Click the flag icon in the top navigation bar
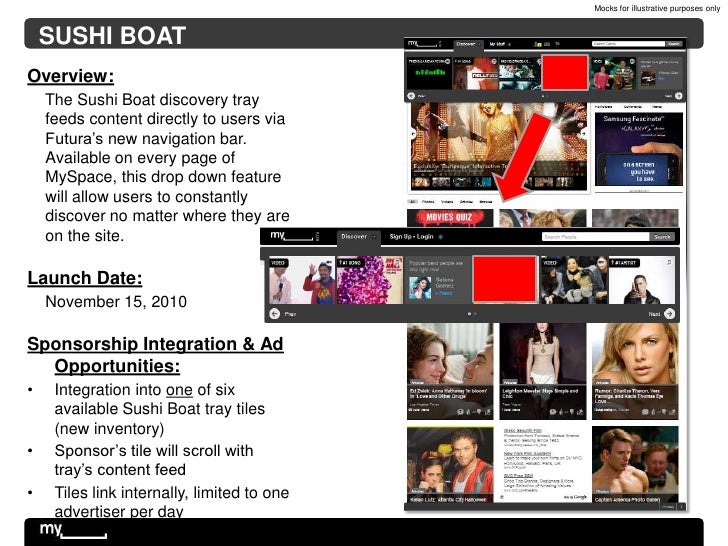The height and width of the screenshot is (546, 728). 557,44
